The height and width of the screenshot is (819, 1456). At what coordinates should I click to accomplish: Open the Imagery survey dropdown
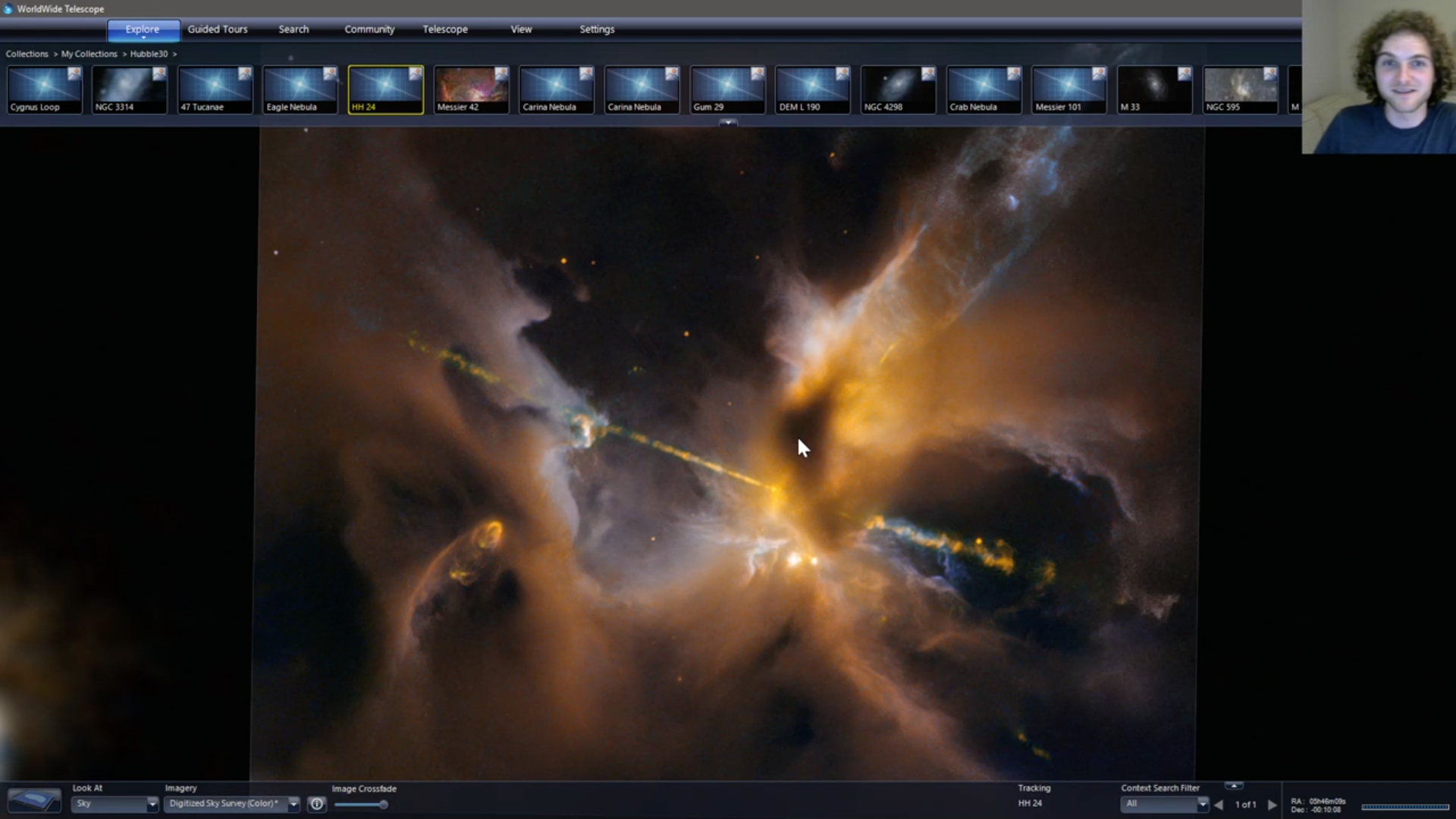click(293, 804)
